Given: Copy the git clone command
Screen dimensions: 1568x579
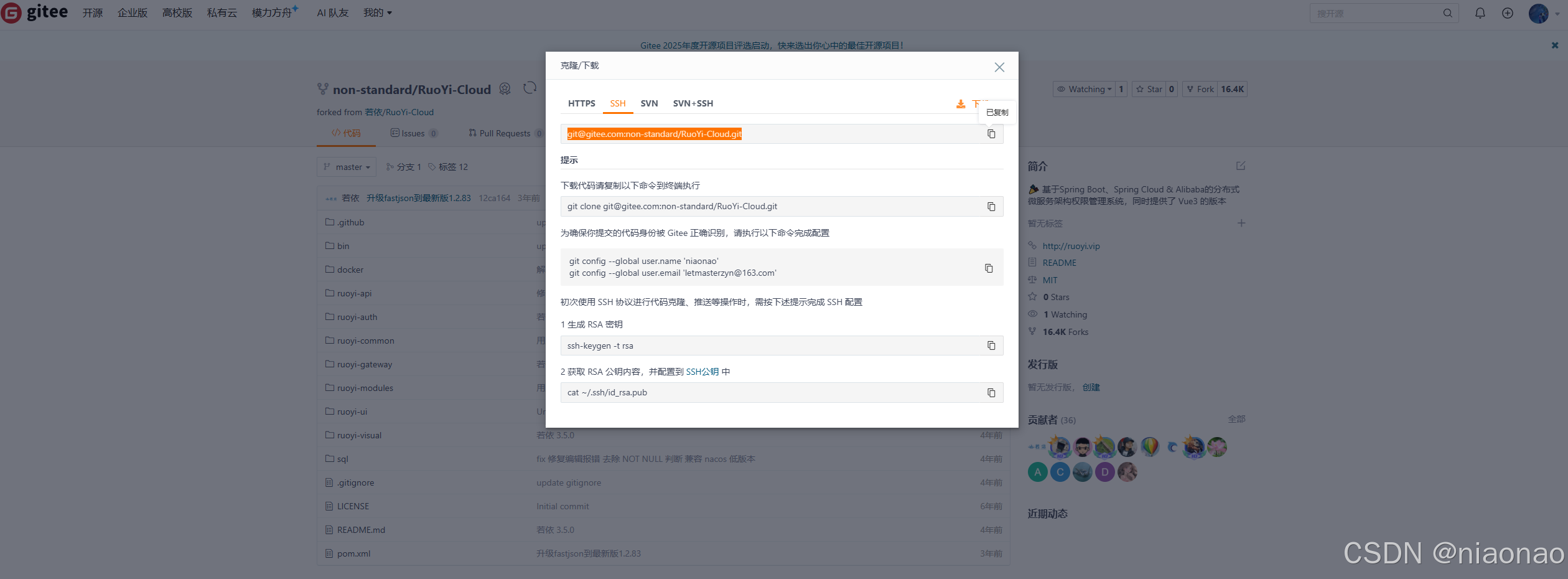Looking at the screenshot, I should coord(991,206).
